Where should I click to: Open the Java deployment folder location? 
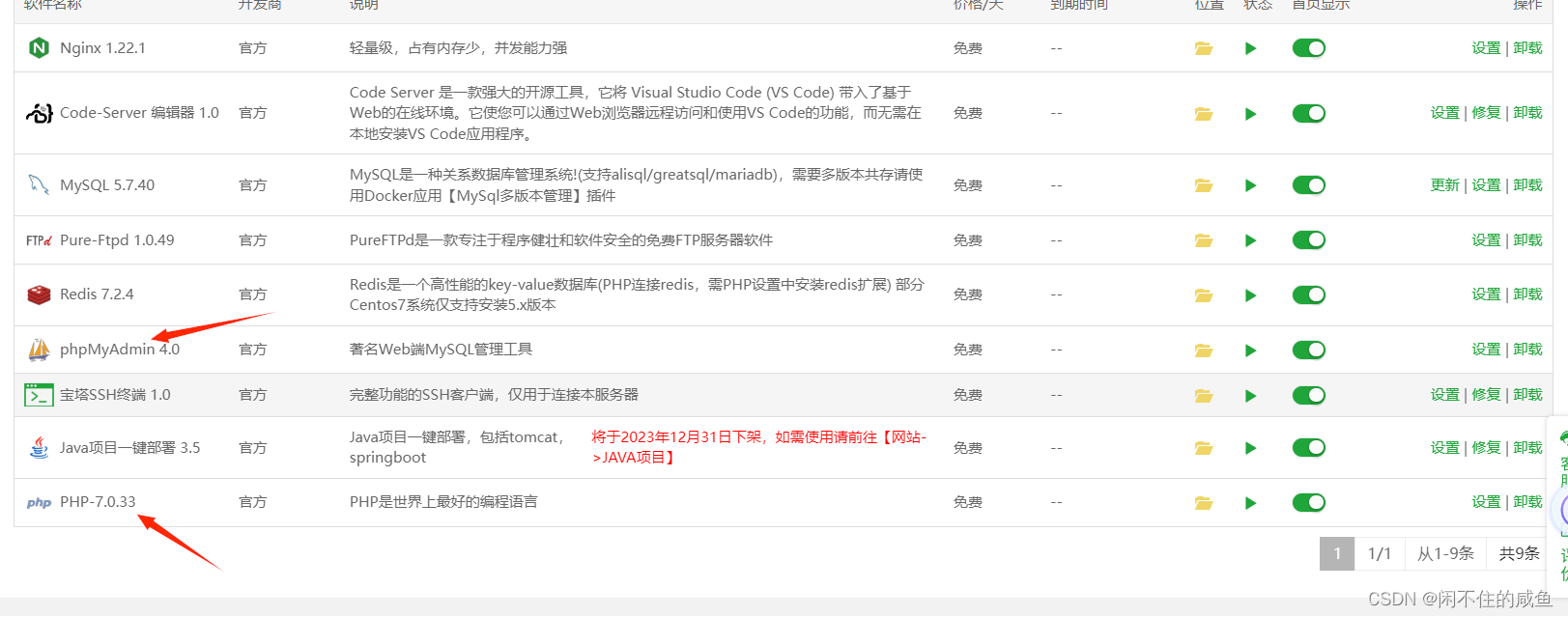[1204, 448]
